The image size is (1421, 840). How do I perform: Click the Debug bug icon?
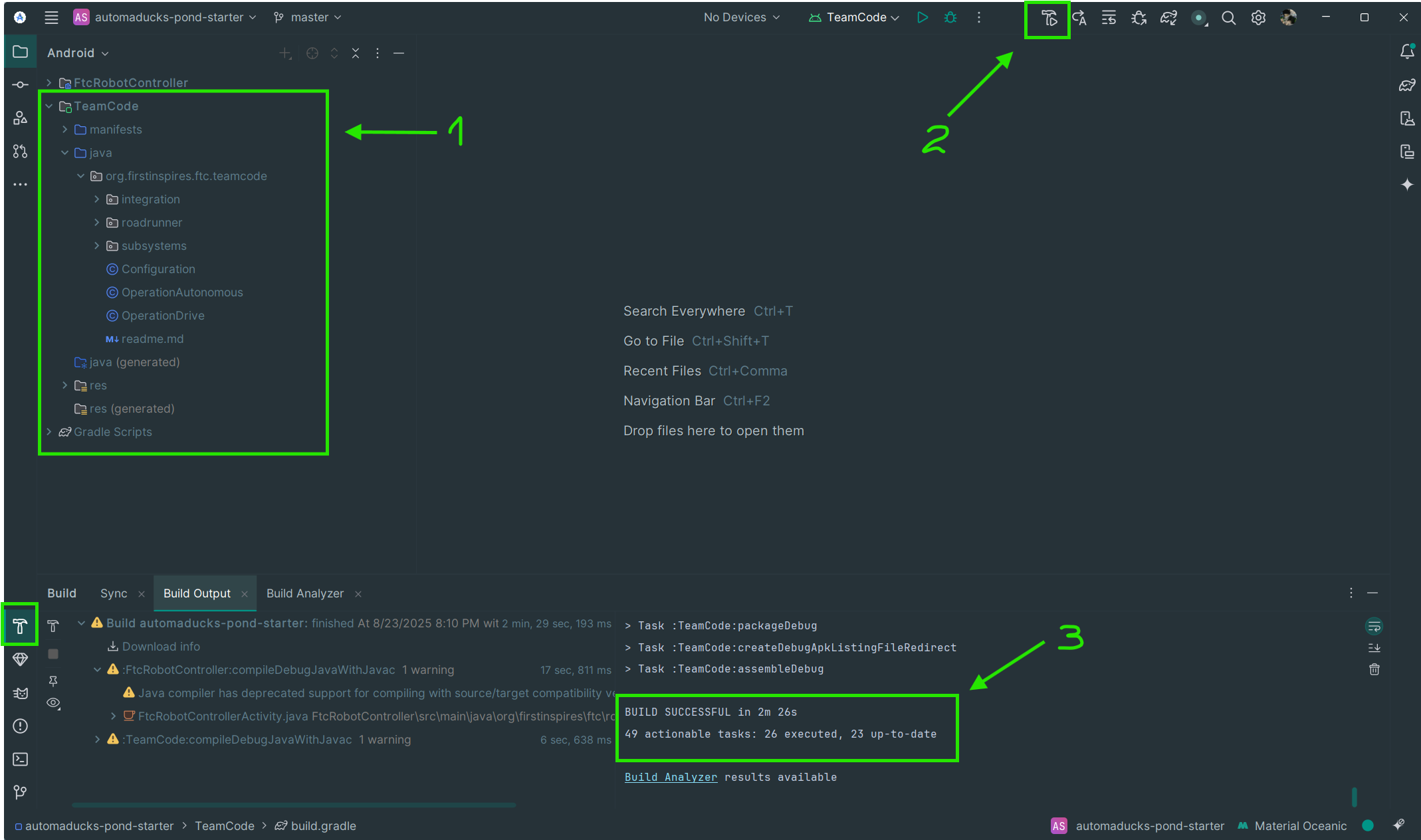coord(950,17)
